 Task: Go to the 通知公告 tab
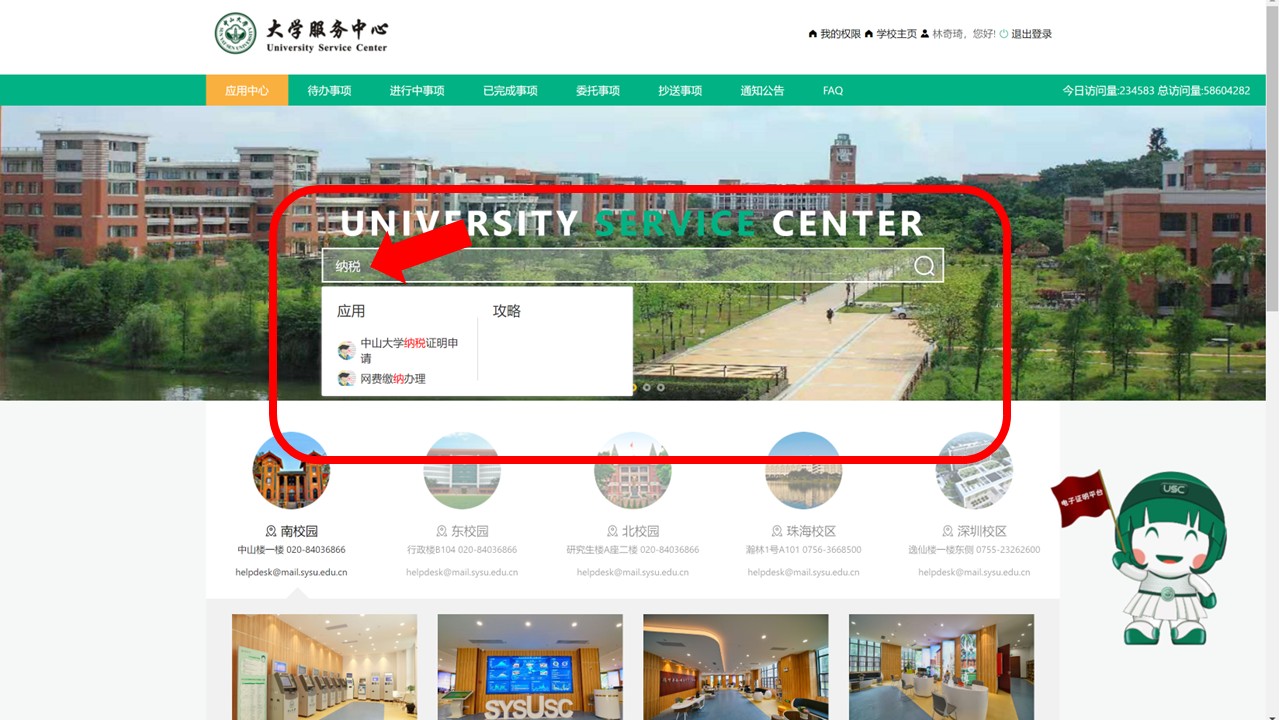pyautogui.click(x=762, y=90)
